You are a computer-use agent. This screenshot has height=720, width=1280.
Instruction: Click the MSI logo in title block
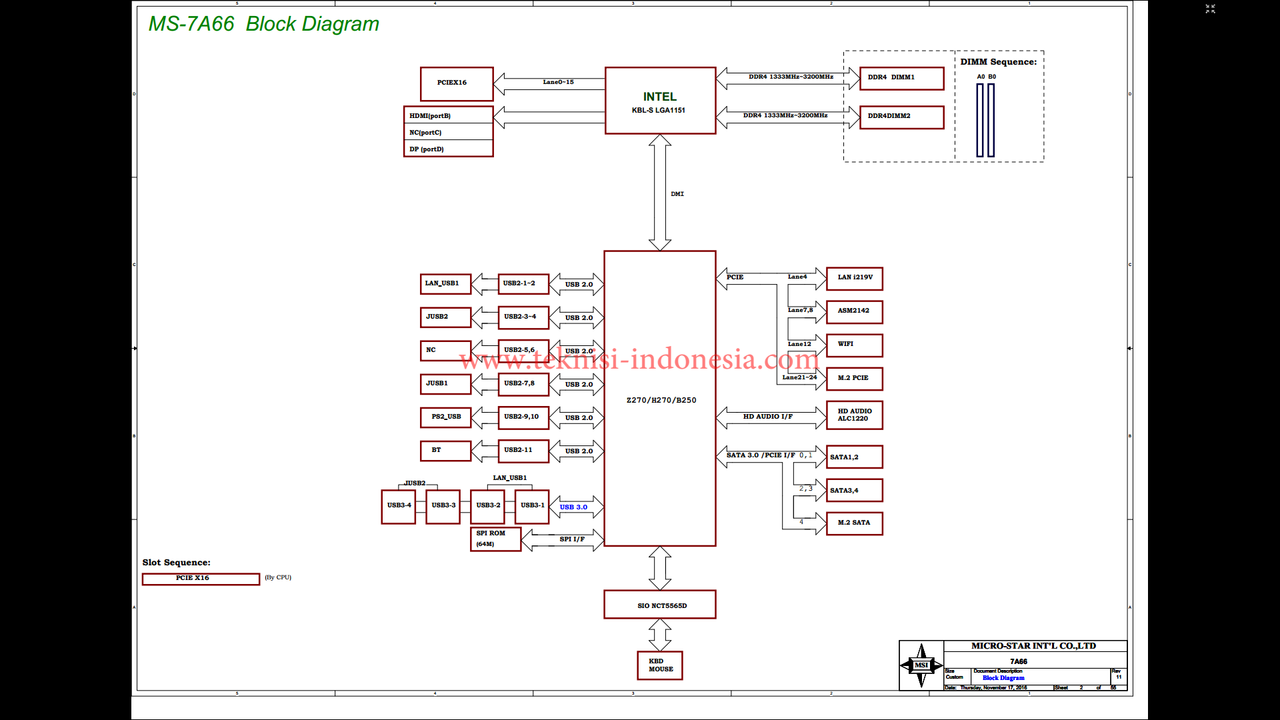click(x=921, y=665)
